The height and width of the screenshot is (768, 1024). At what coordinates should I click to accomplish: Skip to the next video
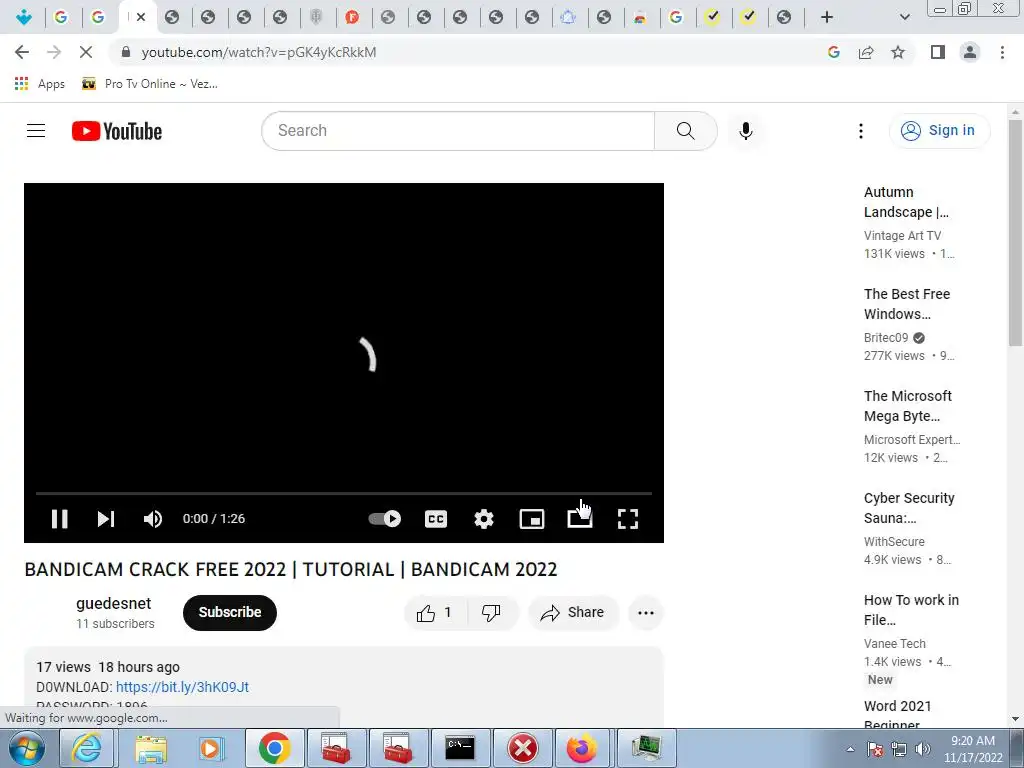(x=106, y=519)
